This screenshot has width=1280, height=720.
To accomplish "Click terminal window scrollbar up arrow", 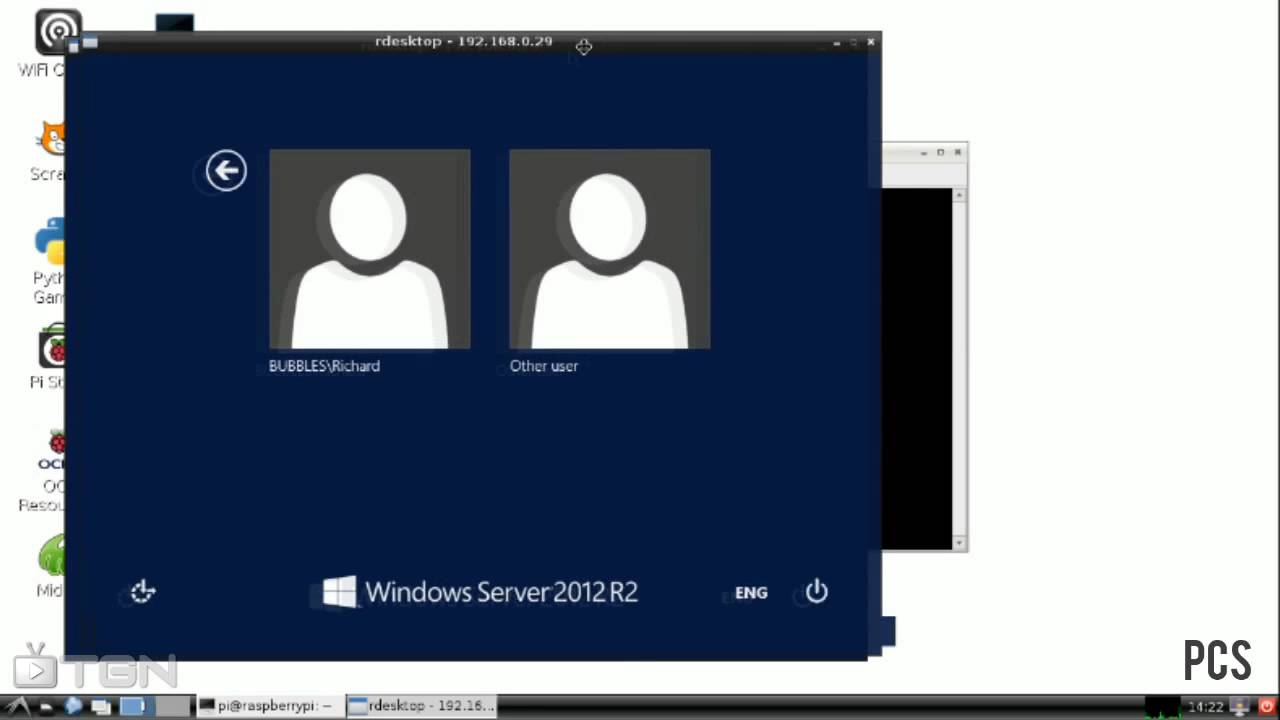I will [960, 195].
